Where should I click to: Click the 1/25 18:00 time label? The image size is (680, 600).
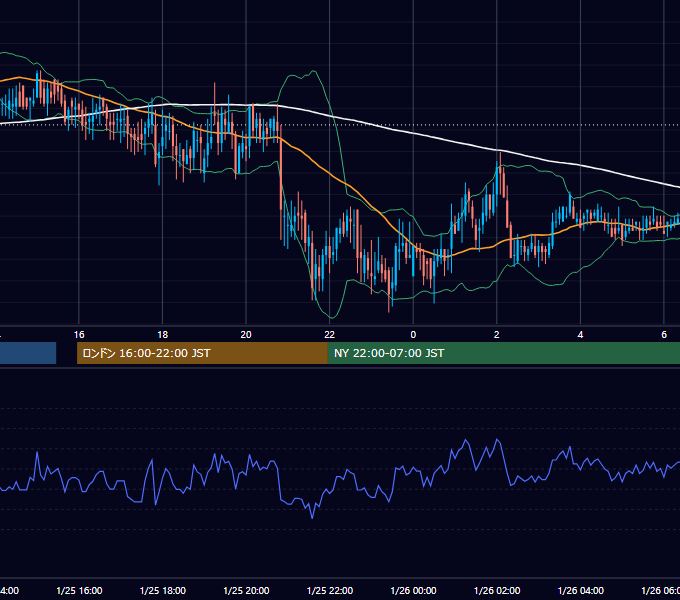163,590
